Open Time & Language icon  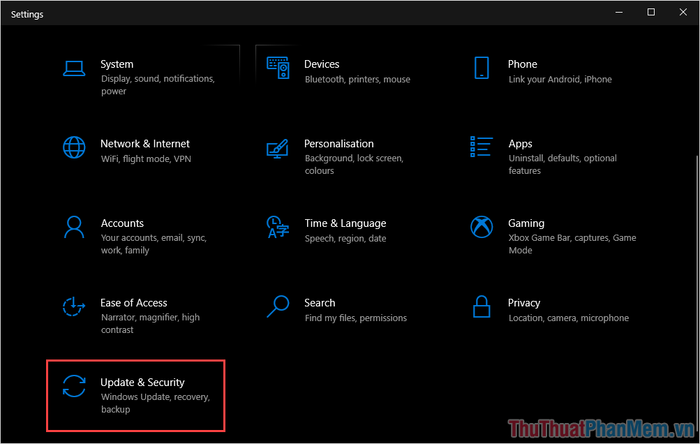pyautogui.click(x=278, y=227)
